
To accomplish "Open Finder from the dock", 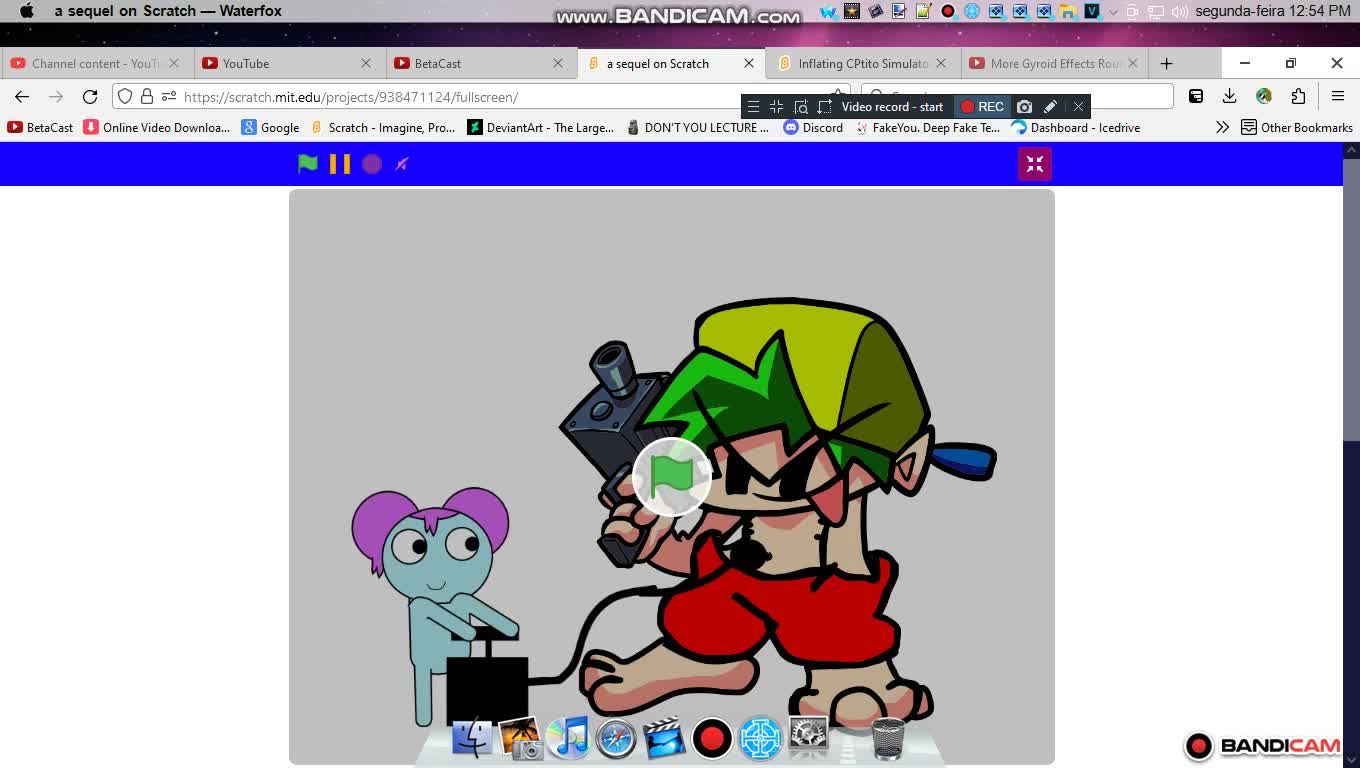I will (x=472, y=739).
